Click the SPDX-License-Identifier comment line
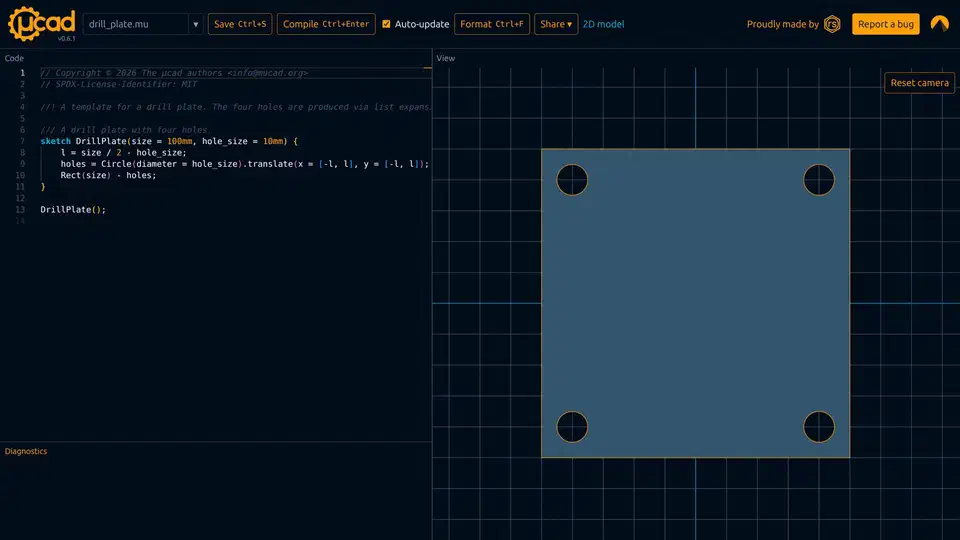960x540 pixels. 119,84
